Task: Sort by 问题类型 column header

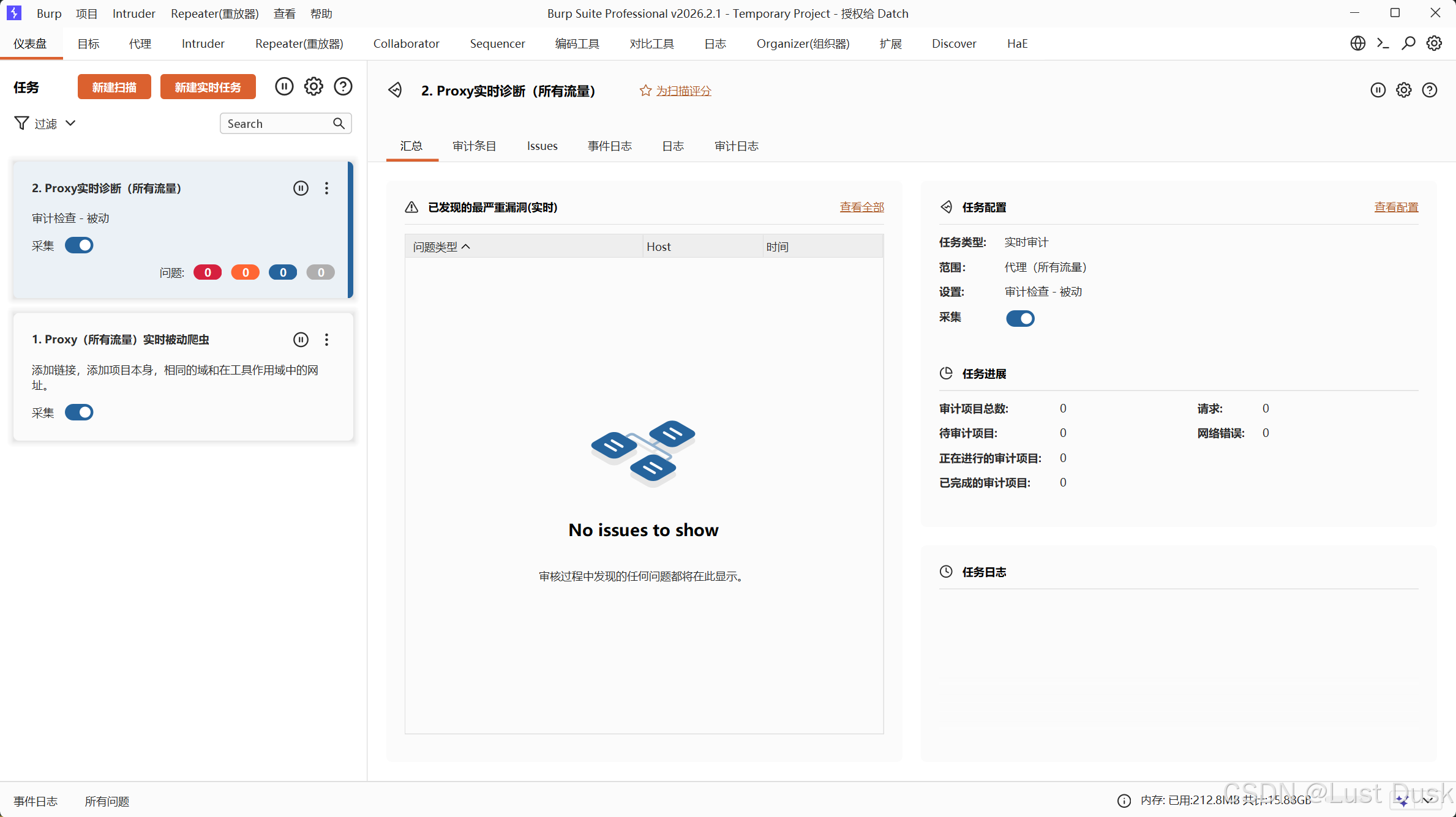Action: 524,247
